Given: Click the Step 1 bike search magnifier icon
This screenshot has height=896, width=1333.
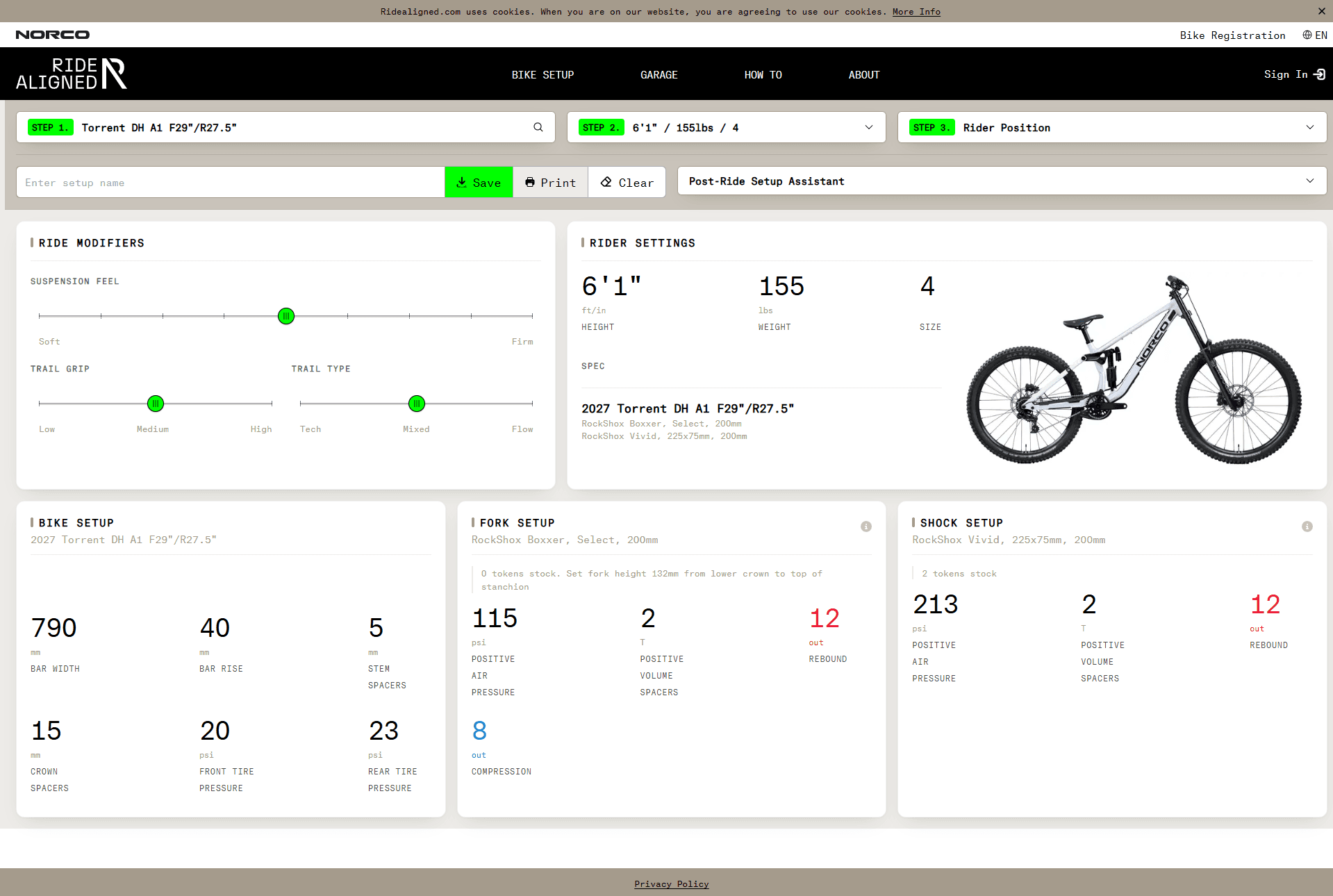Looking at the screenshot, I should (x=538, y=127).
